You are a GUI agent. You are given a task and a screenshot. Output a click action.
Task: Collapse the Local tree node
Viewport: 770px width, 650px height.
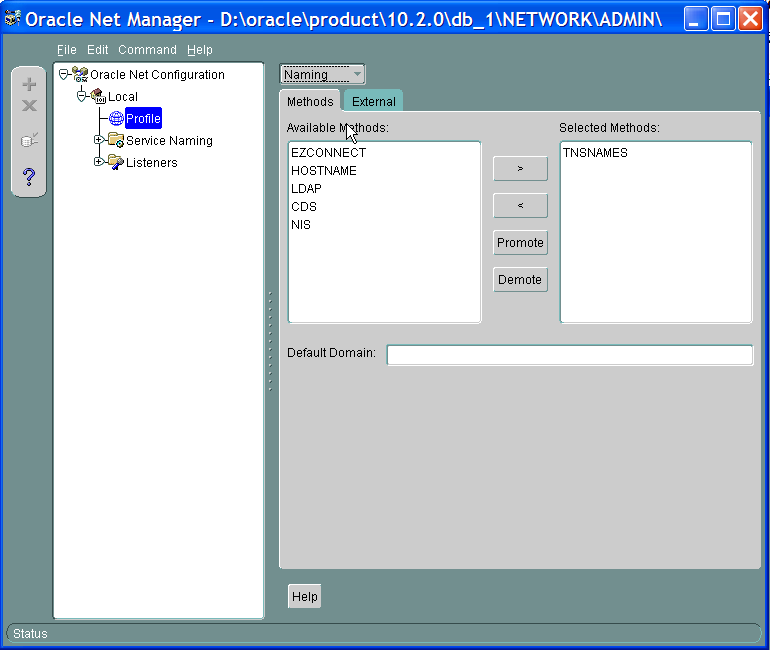tap(82, 96)
